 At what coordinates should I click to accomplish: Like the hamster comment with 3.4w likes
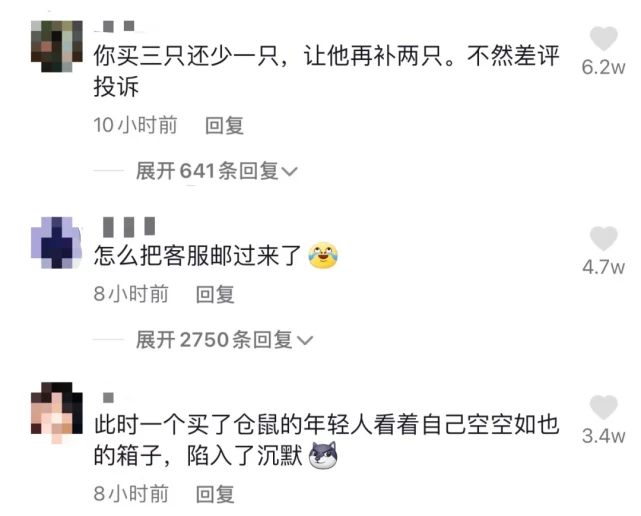[x=603, y=407]
